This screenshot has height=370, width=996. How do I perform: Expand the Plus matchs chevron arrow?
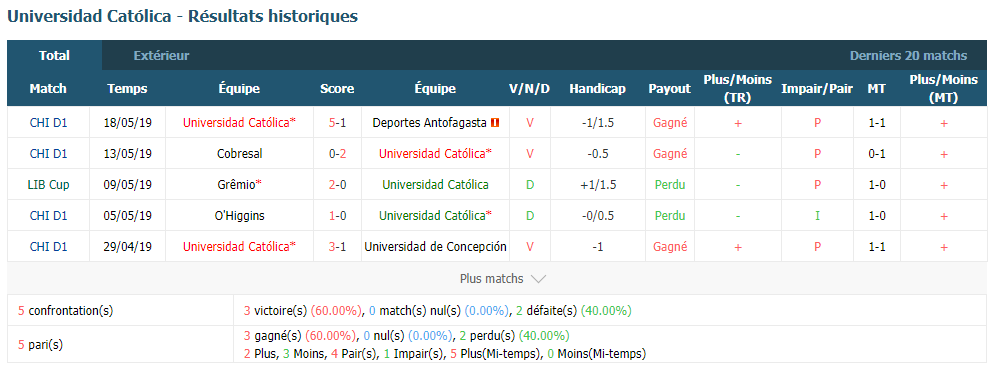[538, 279]
